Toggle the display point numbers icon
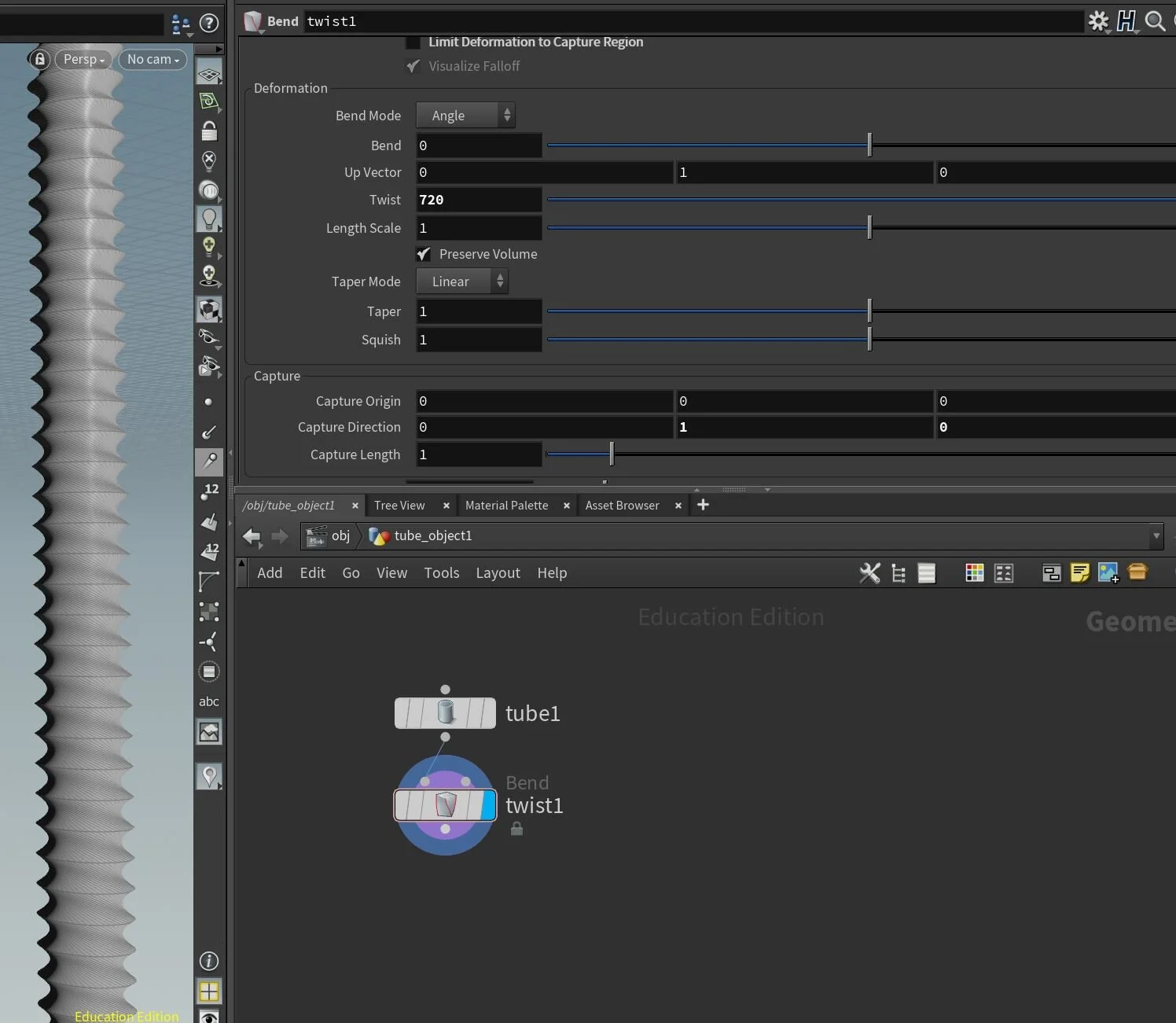Image resolution: width=1176 pixels, height=1023 pixels. click(208, 491)
